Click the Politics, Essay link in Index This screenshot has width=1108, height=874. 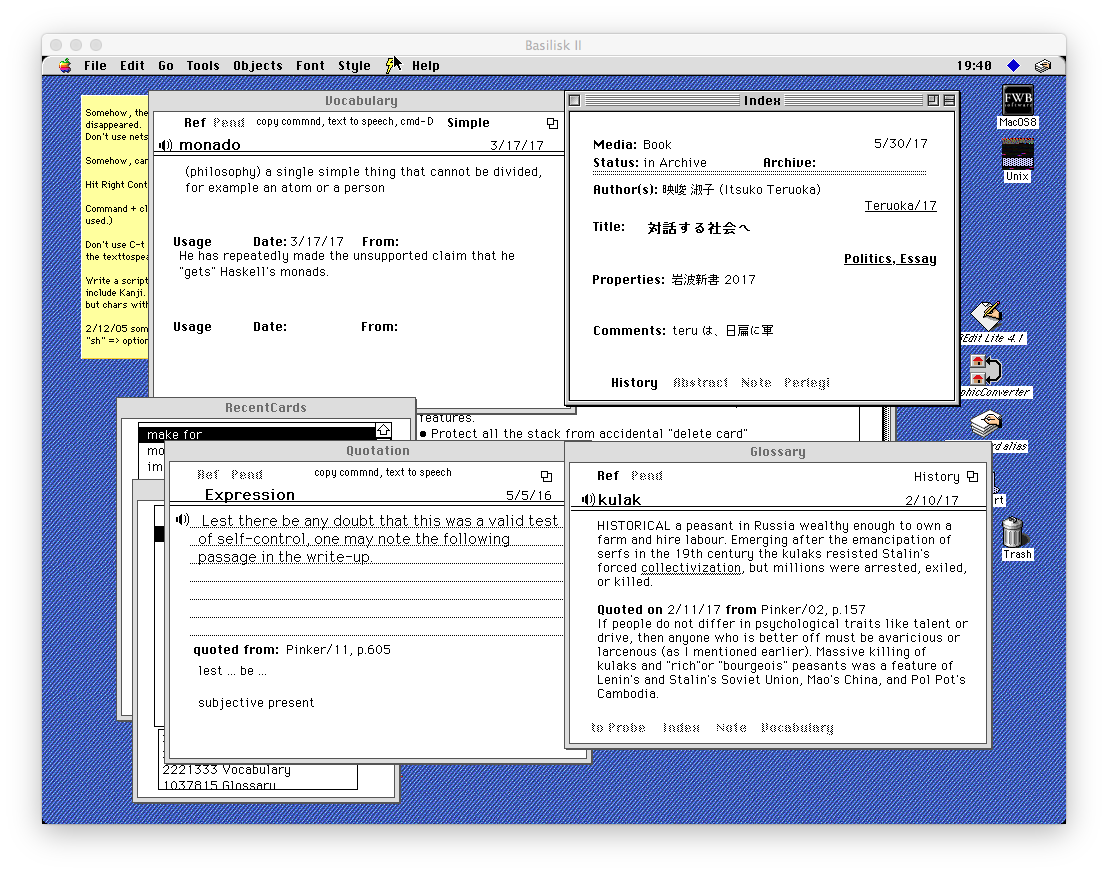pos(890,259)
